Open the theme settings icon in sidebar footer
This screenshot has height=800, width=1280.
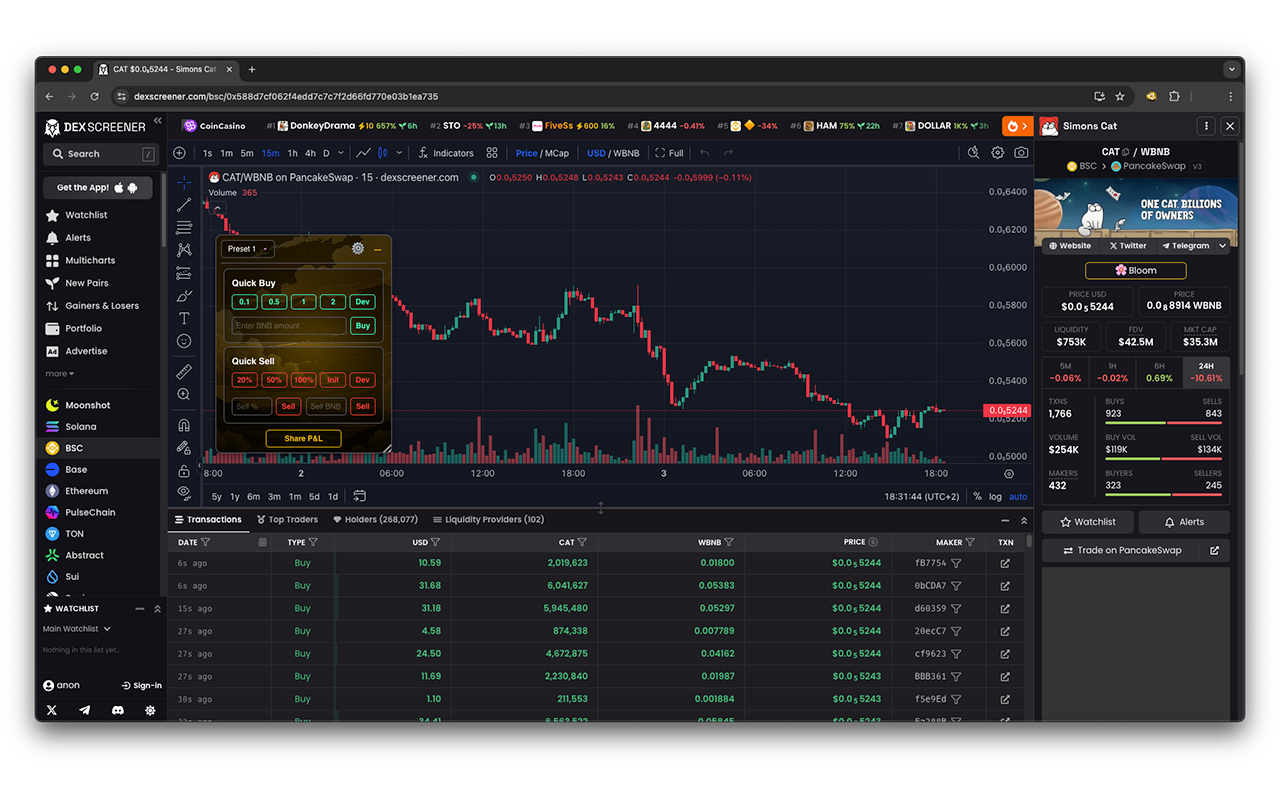(150, 710)
